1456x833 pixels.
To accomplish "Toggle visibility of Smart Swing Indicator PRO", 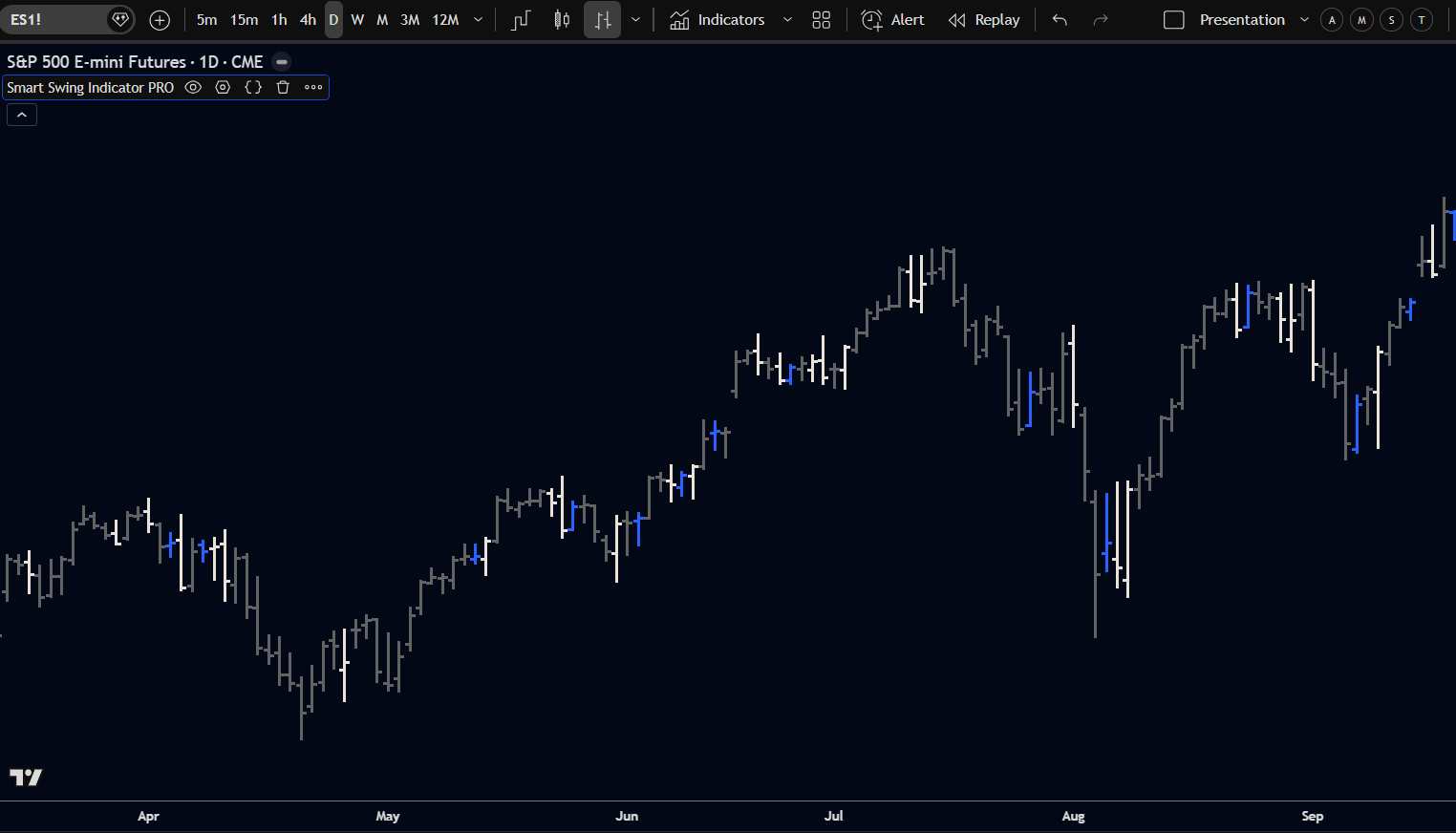I will tap(193, 87).
